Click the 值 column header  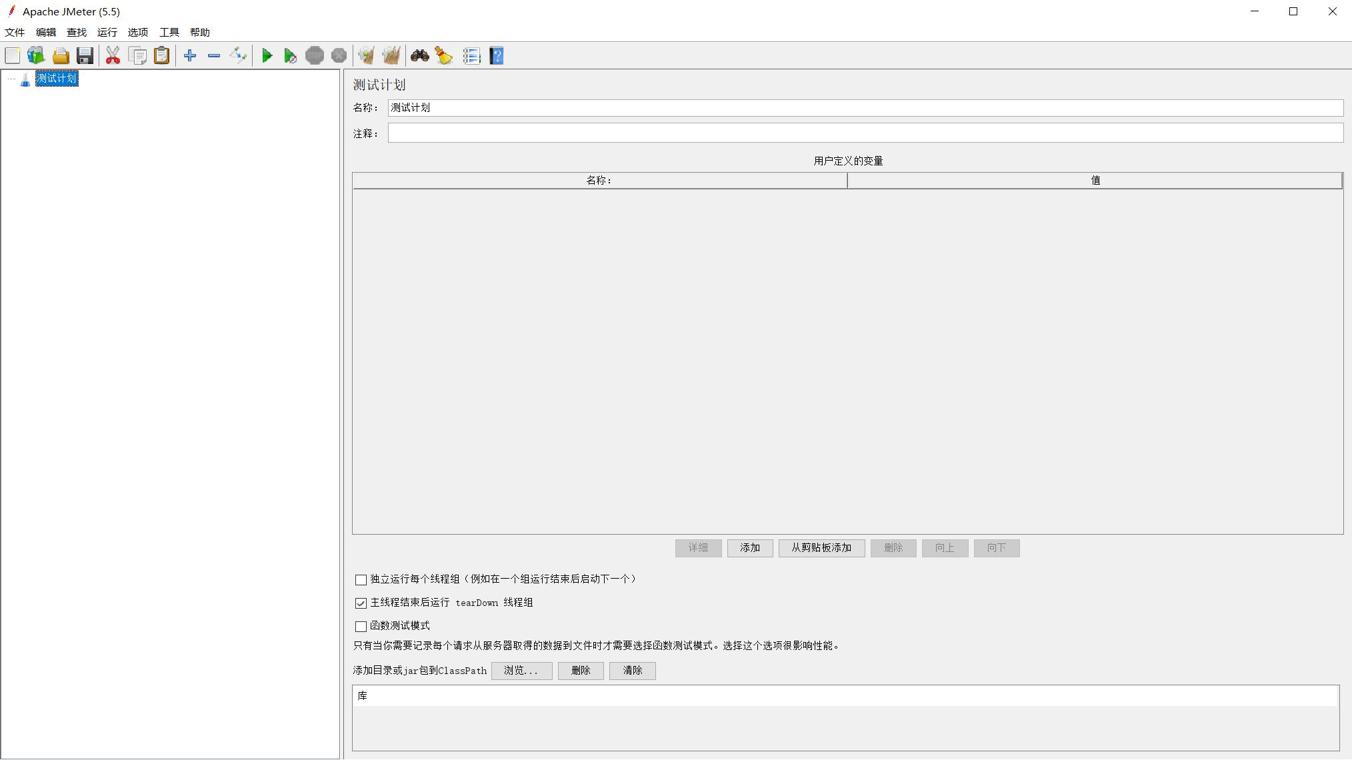point(1095,180)
